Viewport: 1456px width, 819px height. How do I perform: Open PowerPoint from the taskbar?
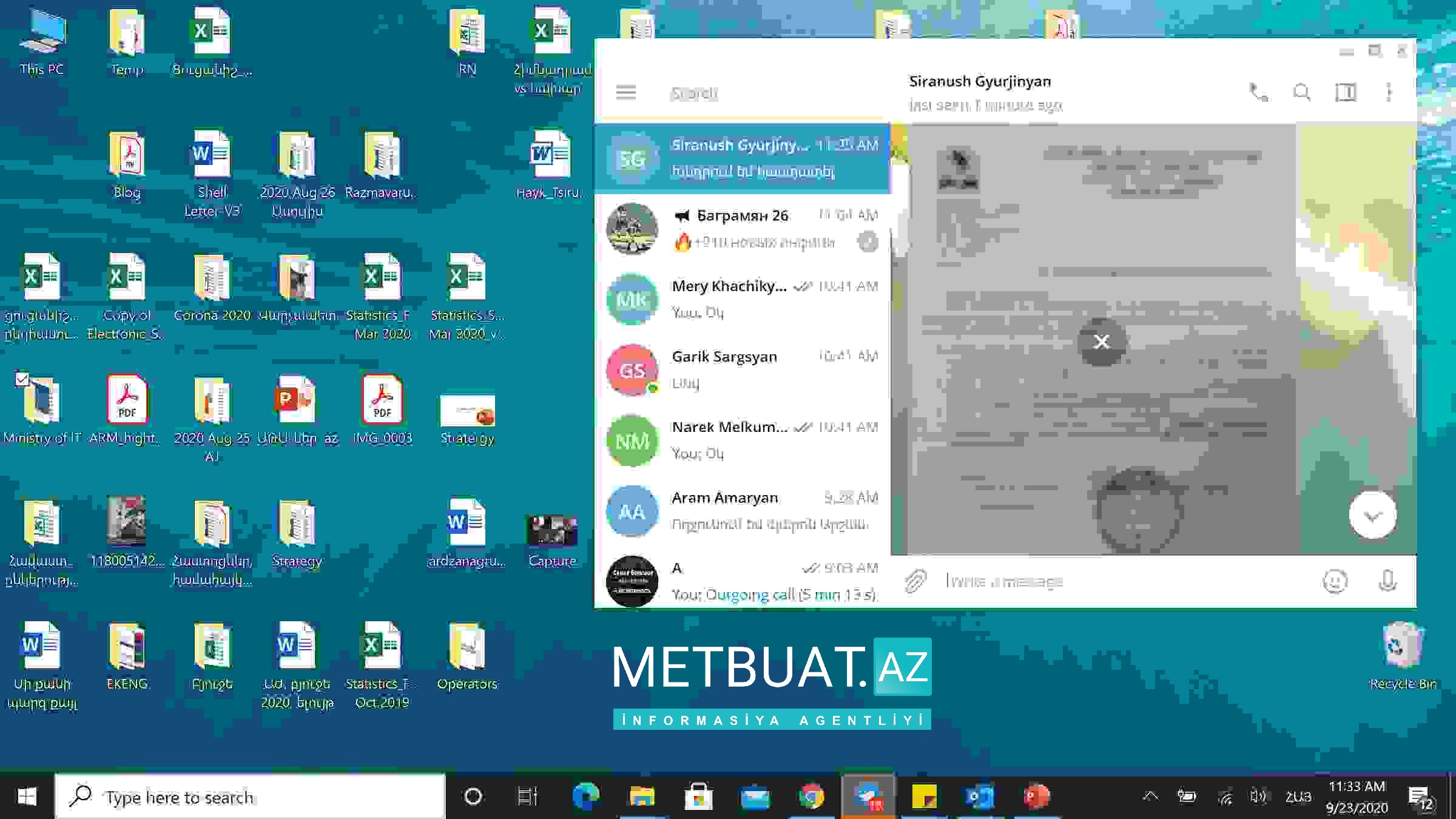point(1036,797)
